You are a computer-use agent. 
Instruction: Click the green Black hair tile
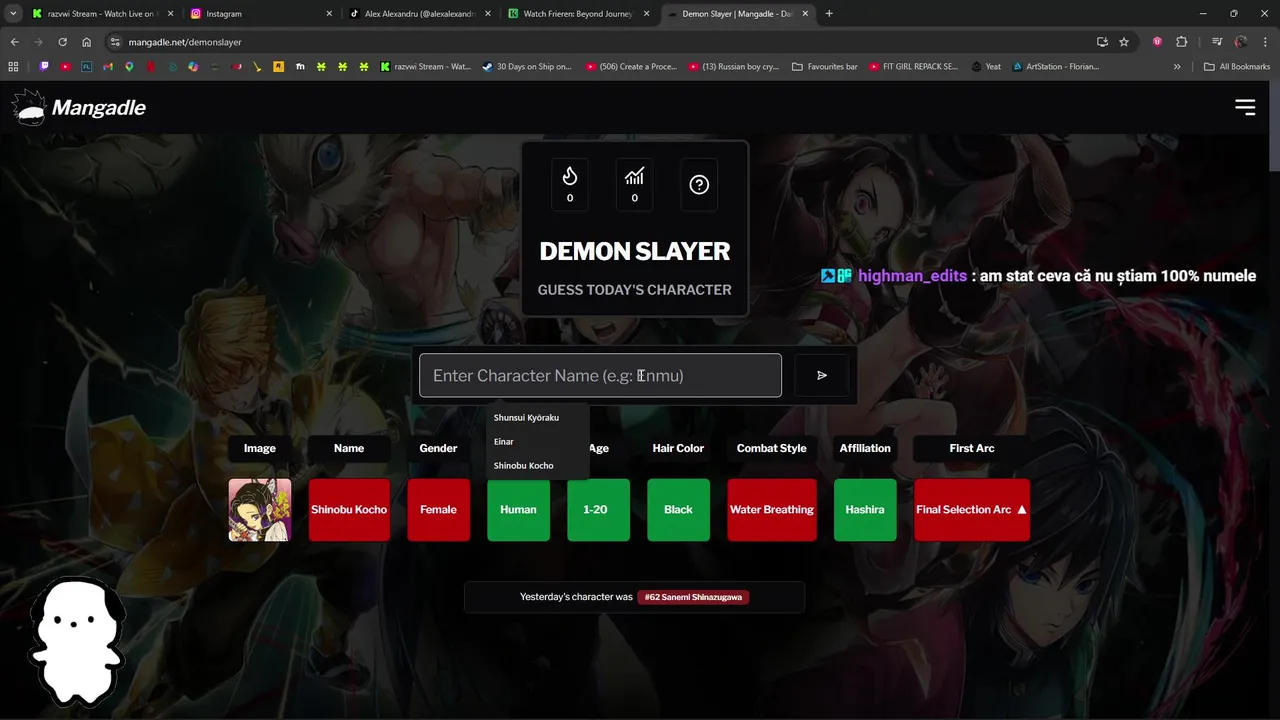click(x=678, y=510)
